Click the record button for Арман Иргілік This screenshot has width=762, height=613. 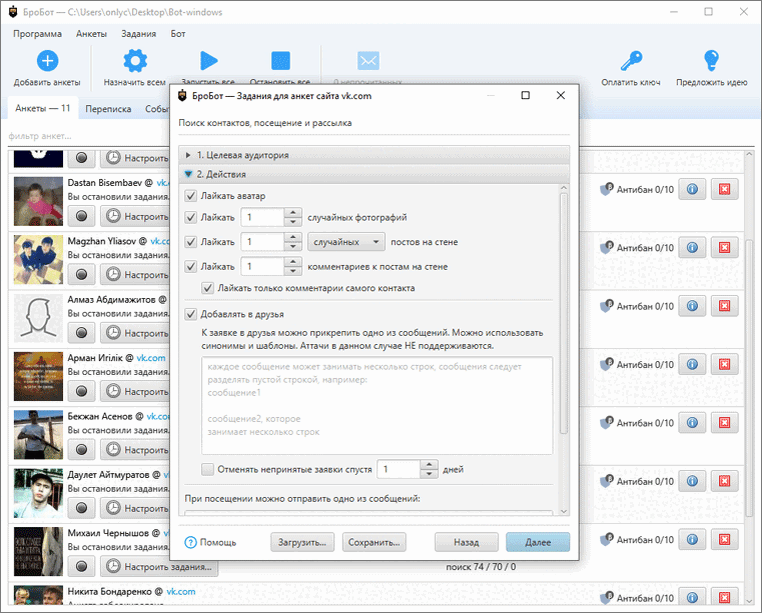[x=81, y=391]
